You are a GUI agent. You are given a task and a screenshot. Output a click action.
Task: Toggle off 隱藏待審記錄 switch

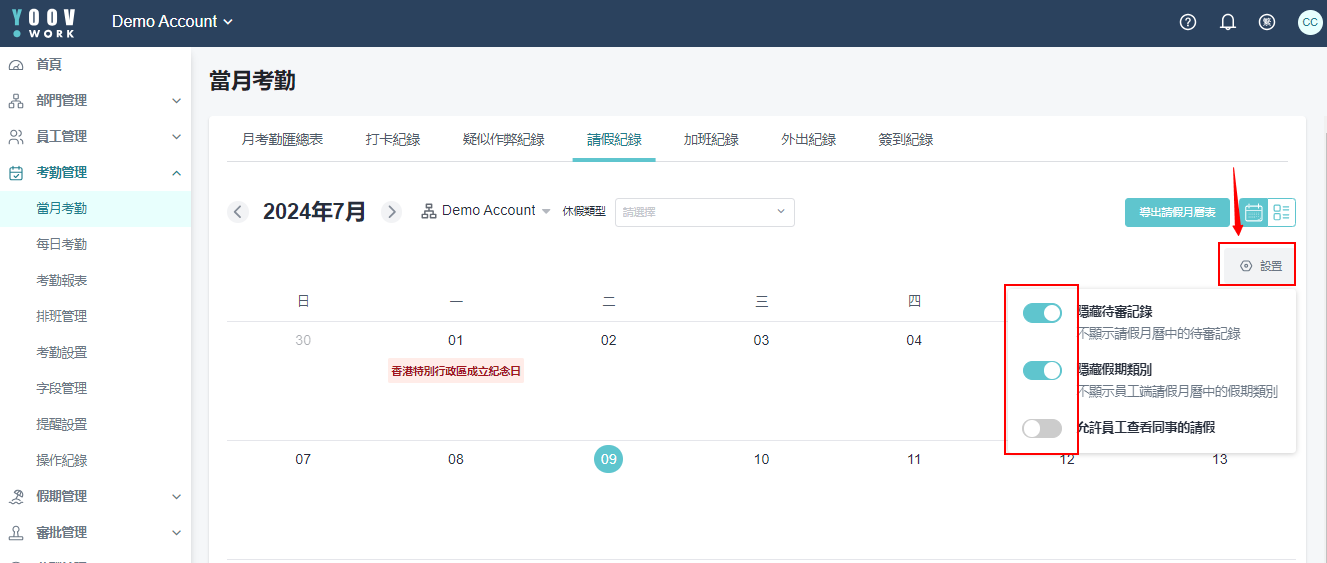coord(1042,313)
